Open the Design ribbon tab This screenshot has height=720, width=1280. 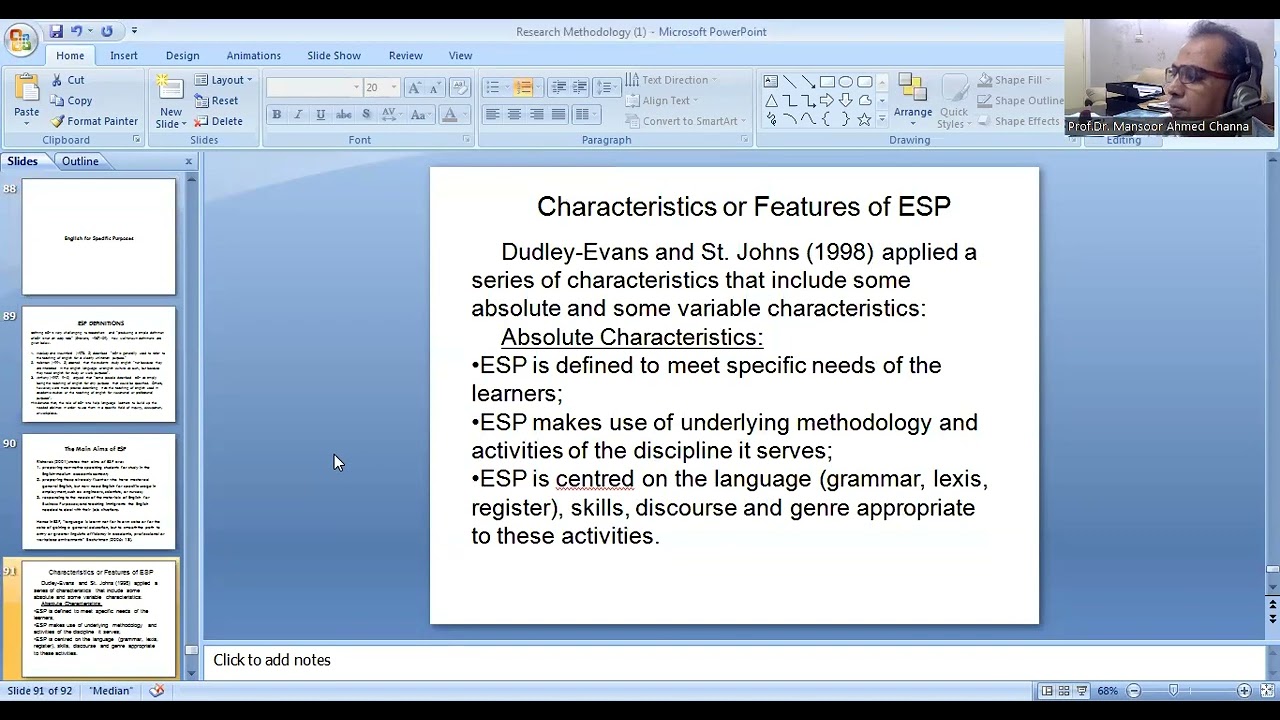(182, 55)
